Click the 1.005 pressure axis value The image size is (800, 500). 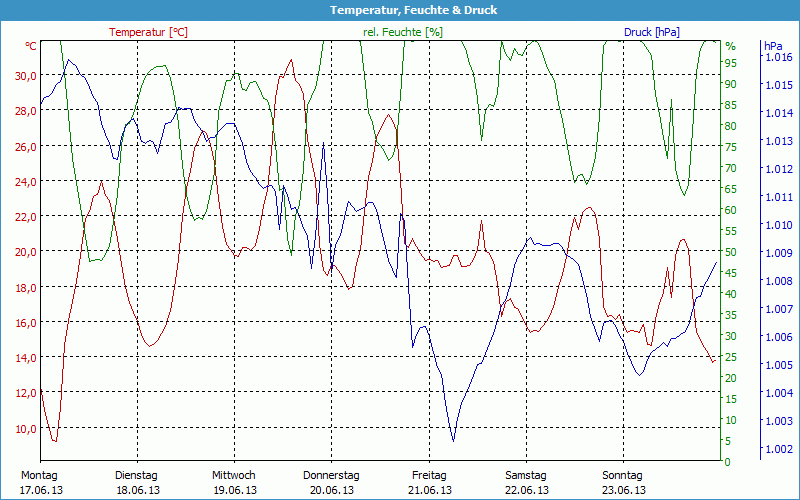[779, 365]
